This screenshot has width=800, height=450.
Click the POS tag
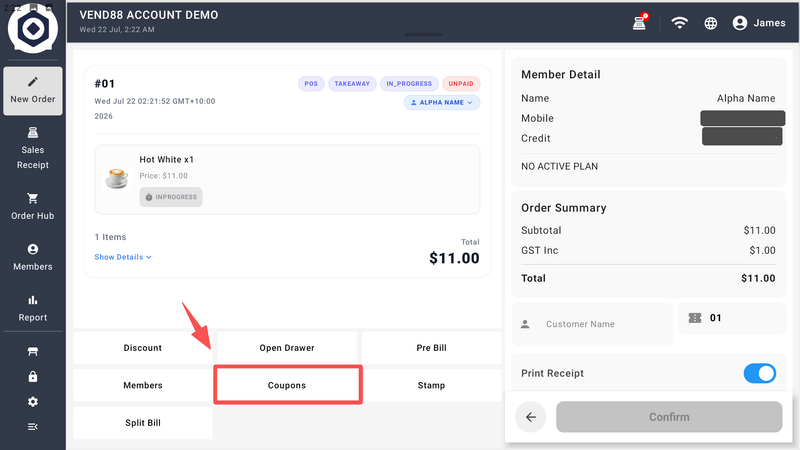[x=311, y=84]
